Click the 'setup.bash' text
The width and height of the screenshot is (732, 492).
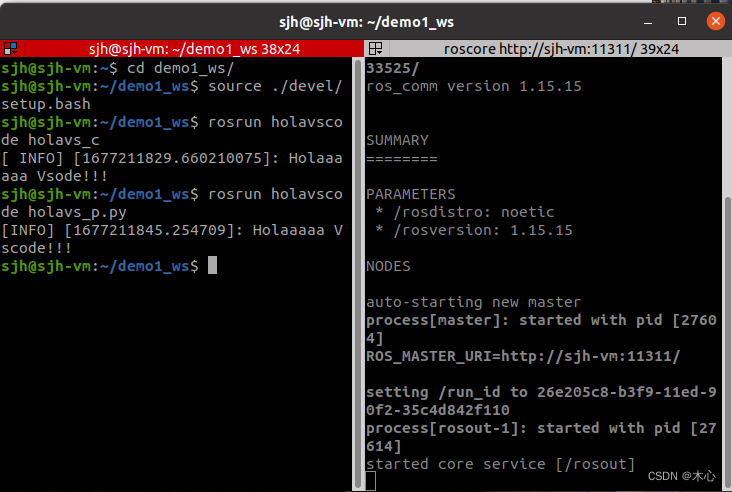(46, 104)
